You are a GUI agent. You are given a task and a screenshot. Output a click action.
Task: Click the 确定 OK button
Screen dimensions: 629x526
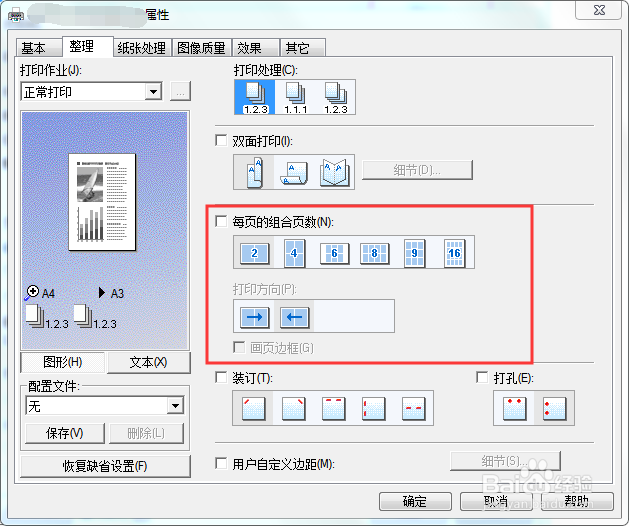coord(415,502)
